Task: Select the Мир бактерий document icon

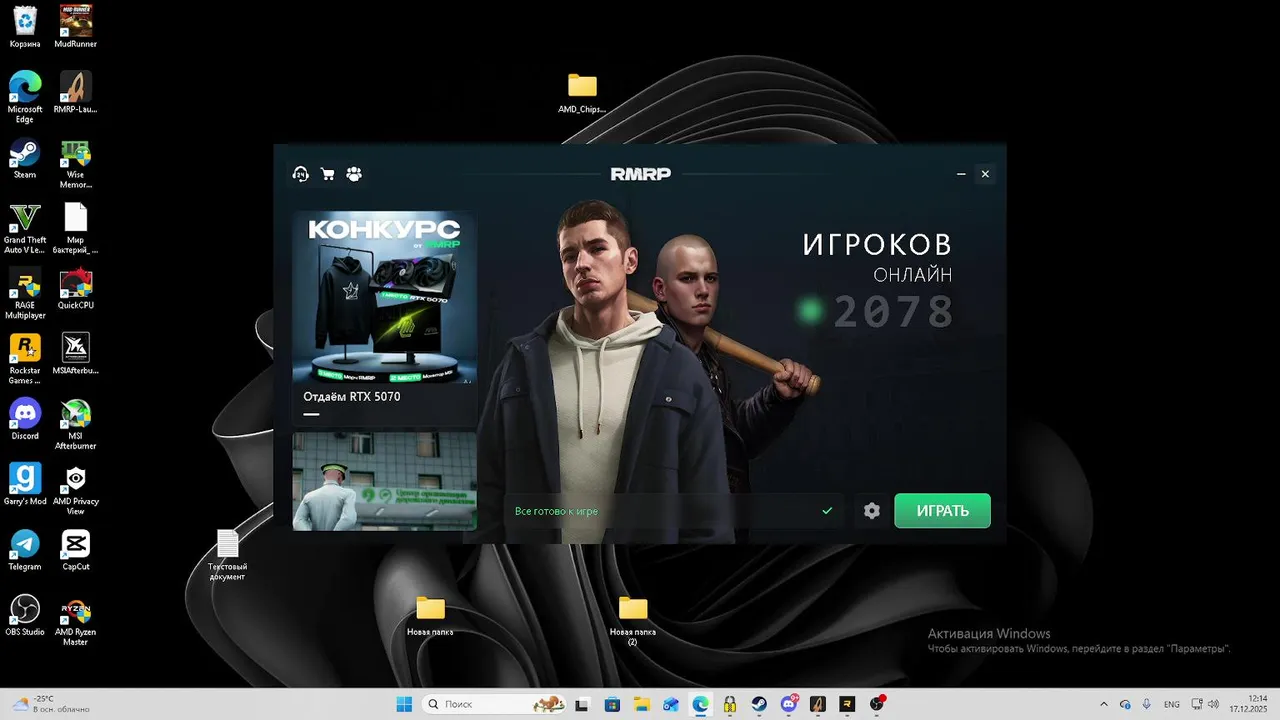Action: 76,228
